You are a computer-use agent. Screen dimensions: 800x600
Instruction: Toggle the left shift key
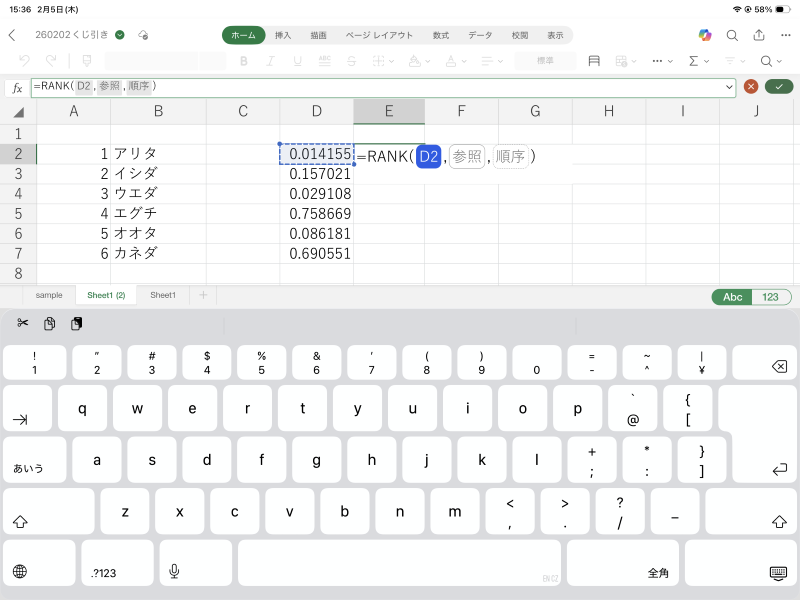[20, 521]
